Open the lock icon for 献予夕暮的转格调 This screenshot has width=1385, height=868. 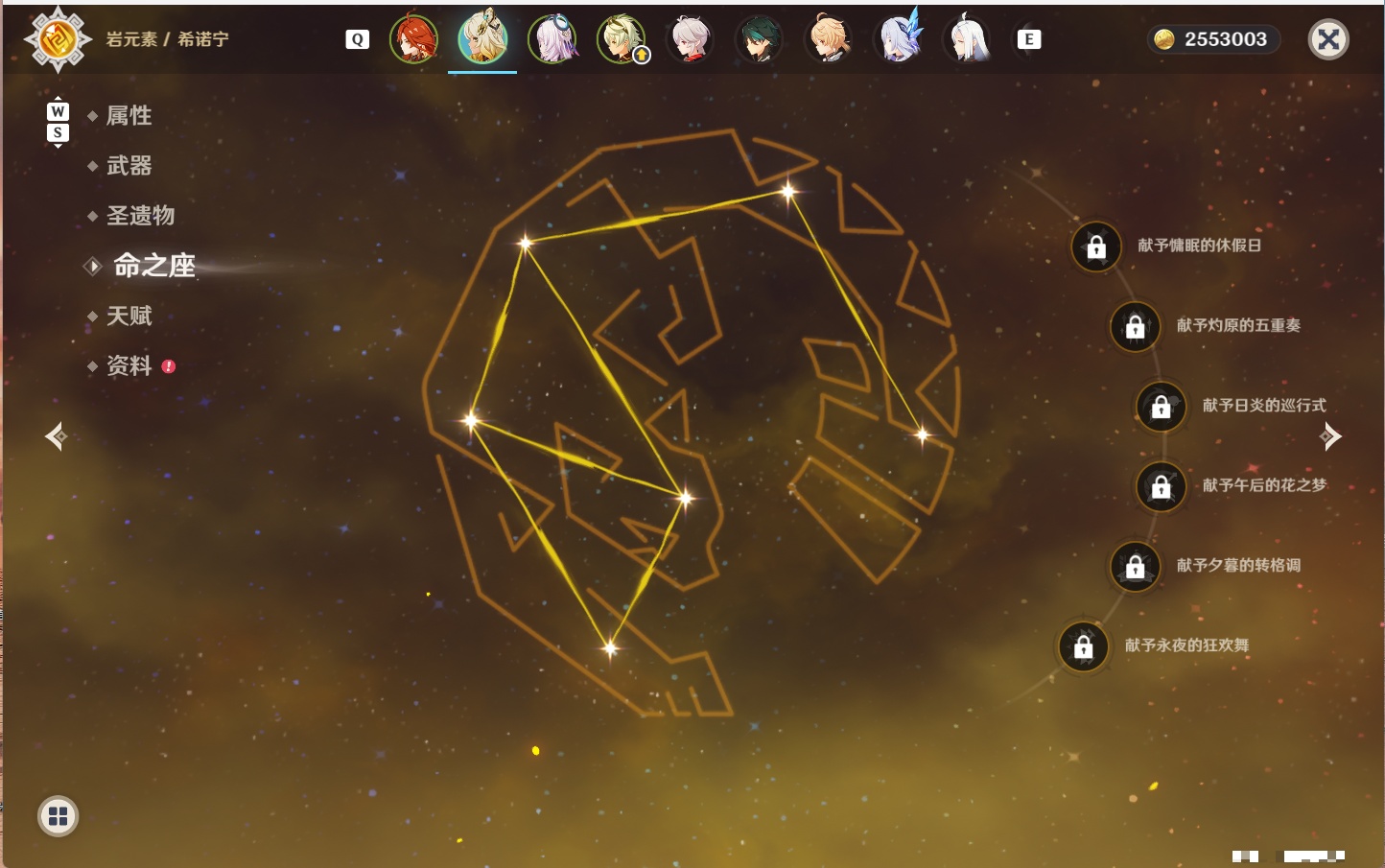[x=1136, y=566]
